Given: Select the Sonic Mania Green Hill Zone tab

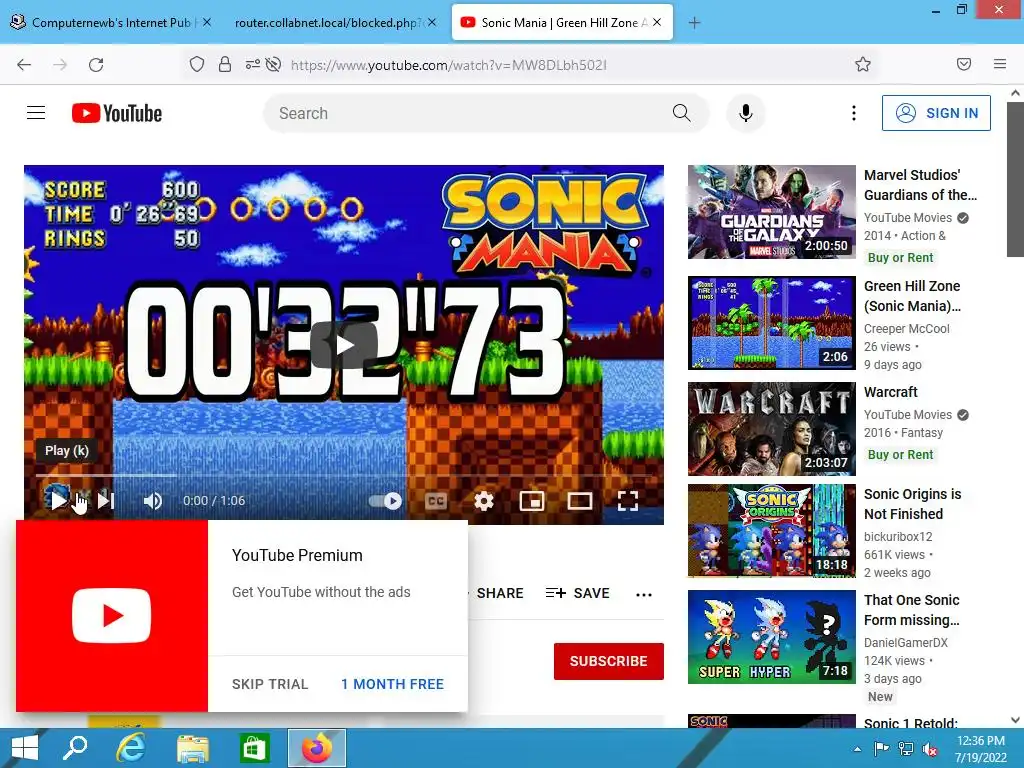Looking at the screenshot, I should (x=562, y=22).
